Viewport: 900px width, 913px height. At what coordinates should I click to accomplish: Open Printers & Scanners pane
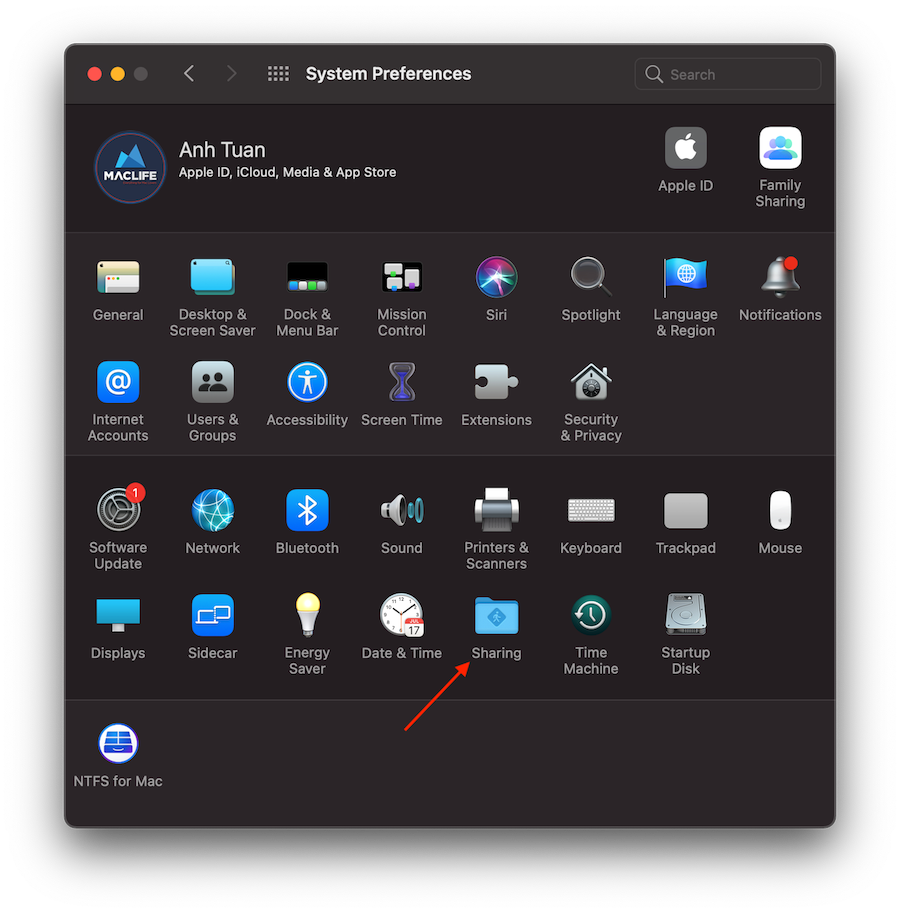click(496, 511)
